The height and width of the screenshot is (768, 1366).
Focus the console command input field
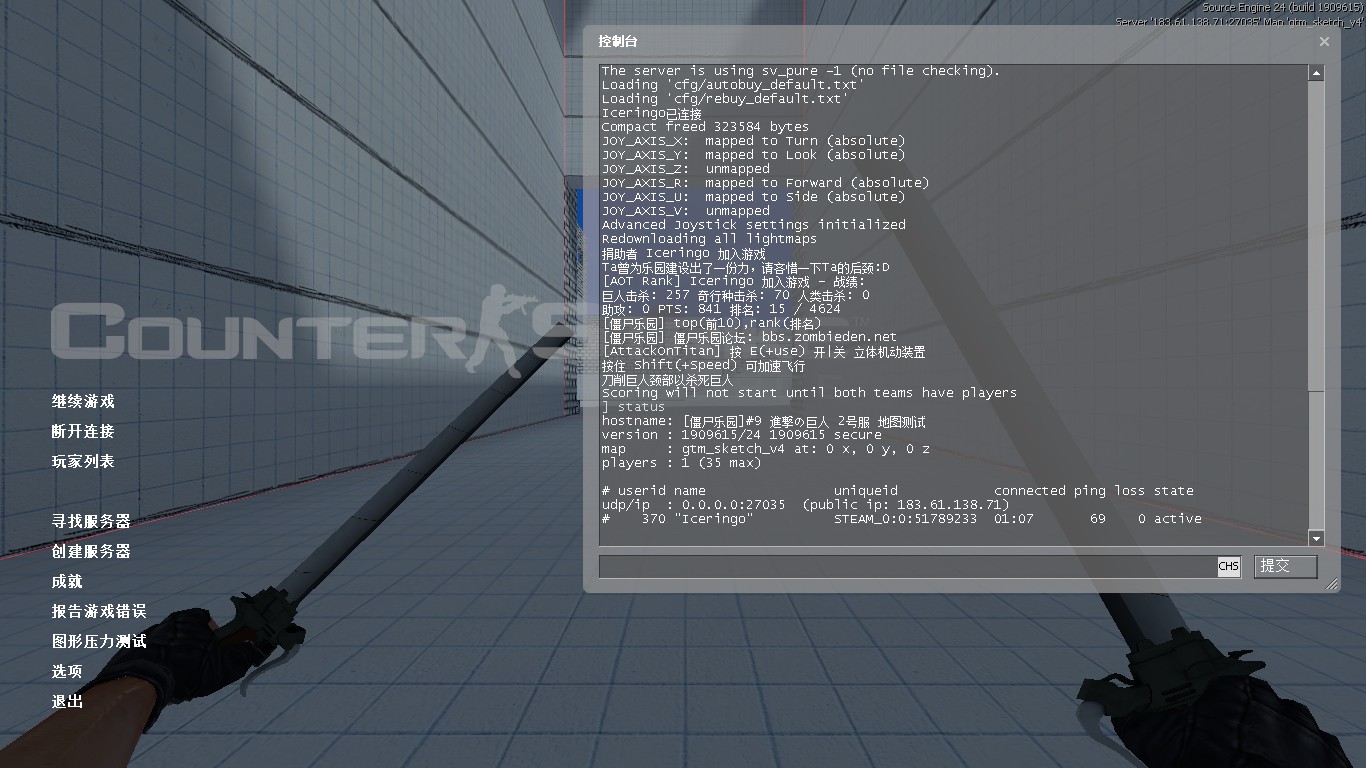click(907, 566)
